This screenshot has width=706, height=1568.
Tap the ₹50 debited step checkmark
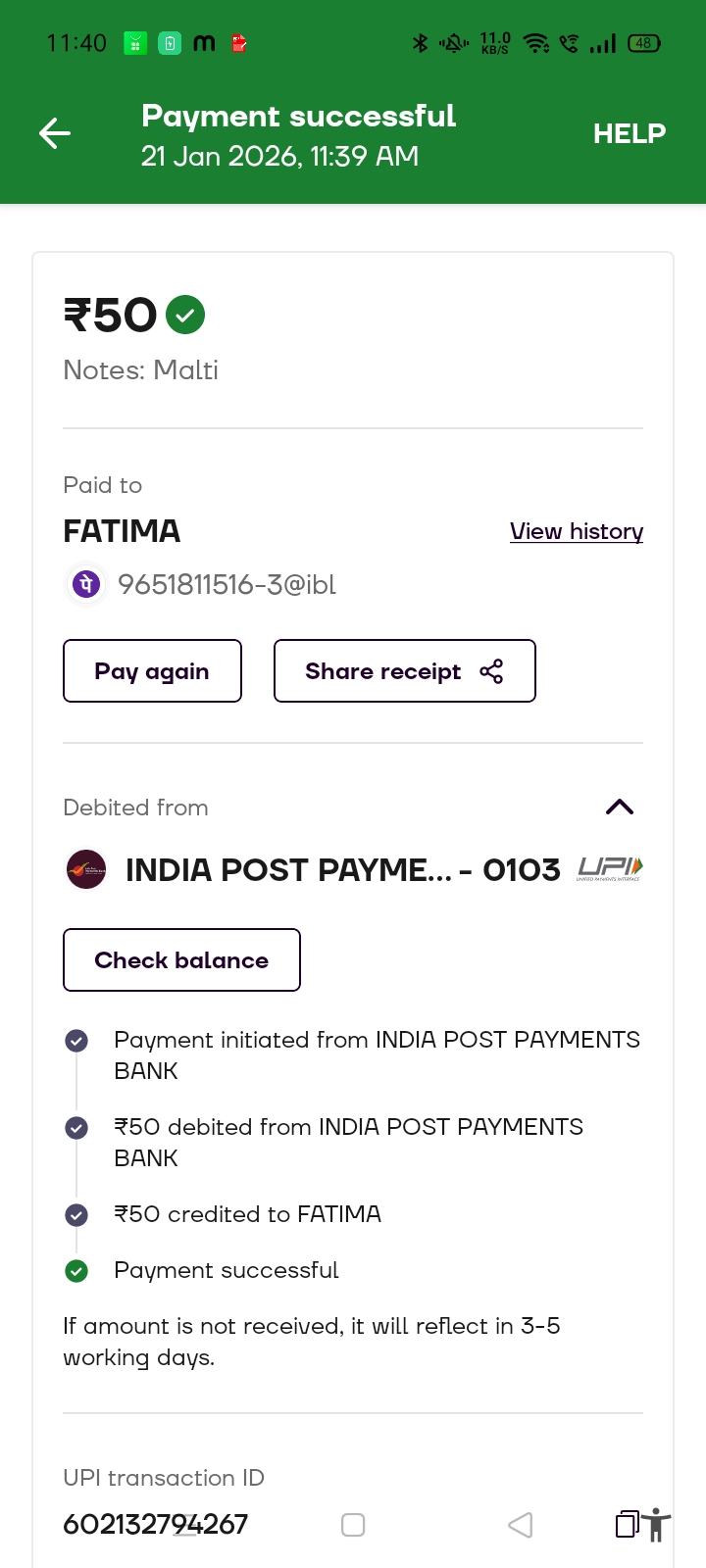76,1128
